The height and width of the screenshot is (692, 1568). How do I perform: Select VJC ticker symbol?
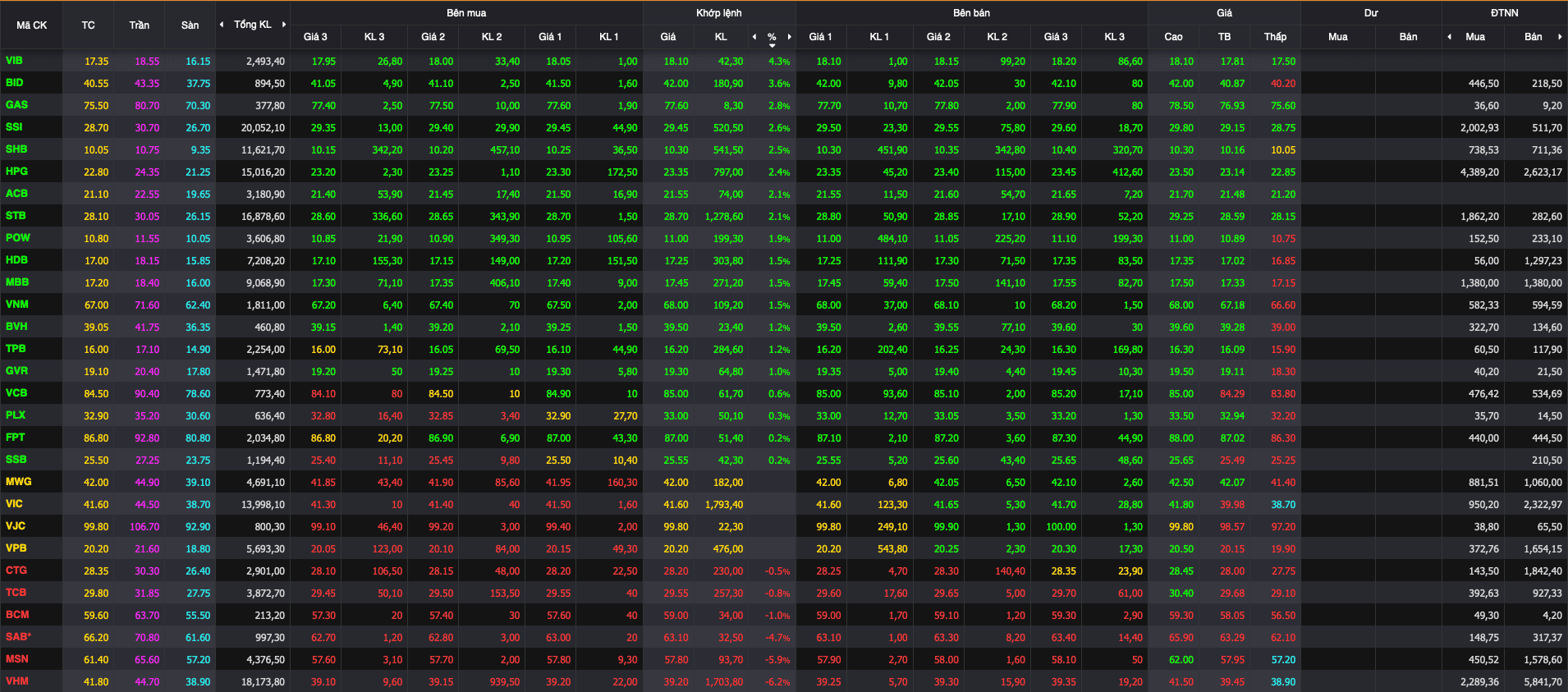point(15,526)
